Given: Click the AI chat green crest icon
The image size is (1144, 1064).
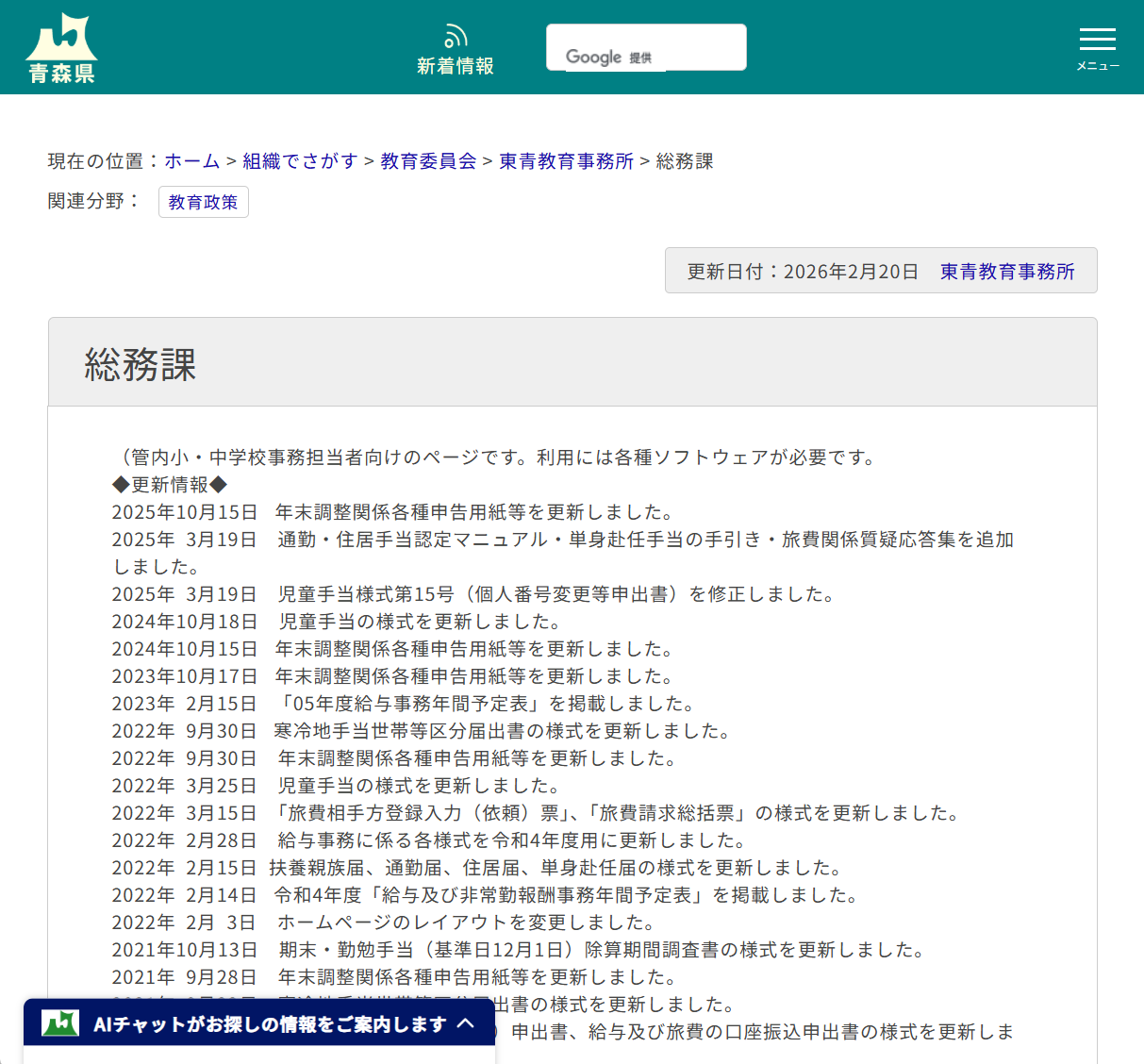Looking at the screenshot, I should coord(59,1022).
